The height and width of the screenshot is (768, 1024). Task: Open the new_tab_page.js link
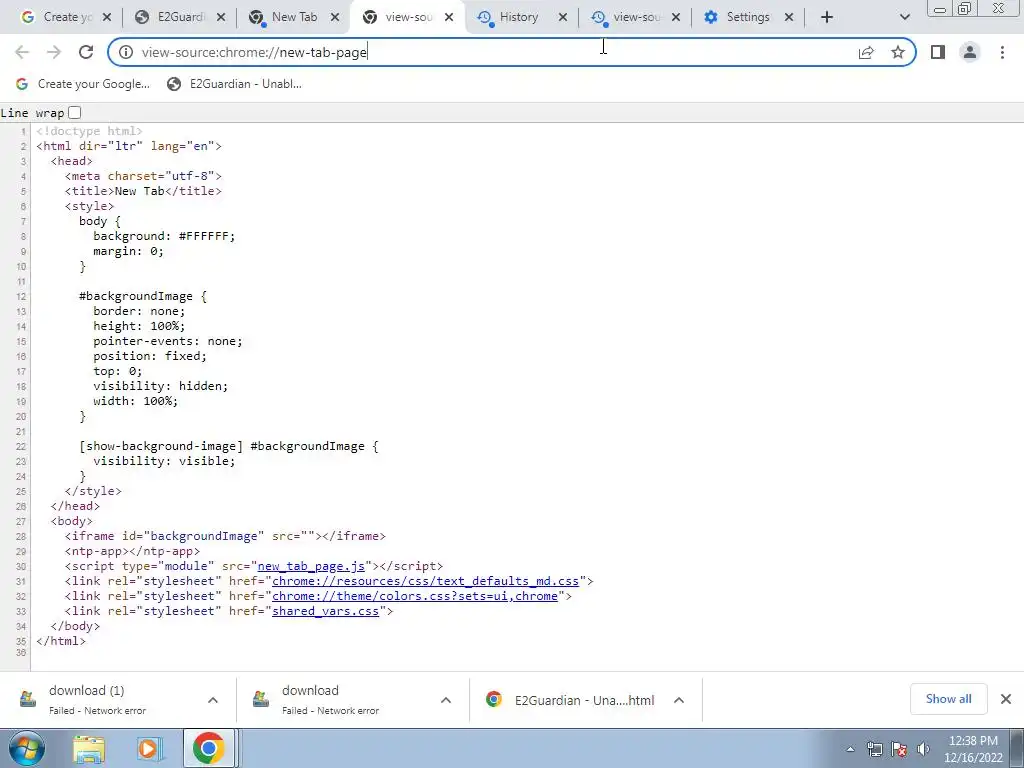coord(311,566)
